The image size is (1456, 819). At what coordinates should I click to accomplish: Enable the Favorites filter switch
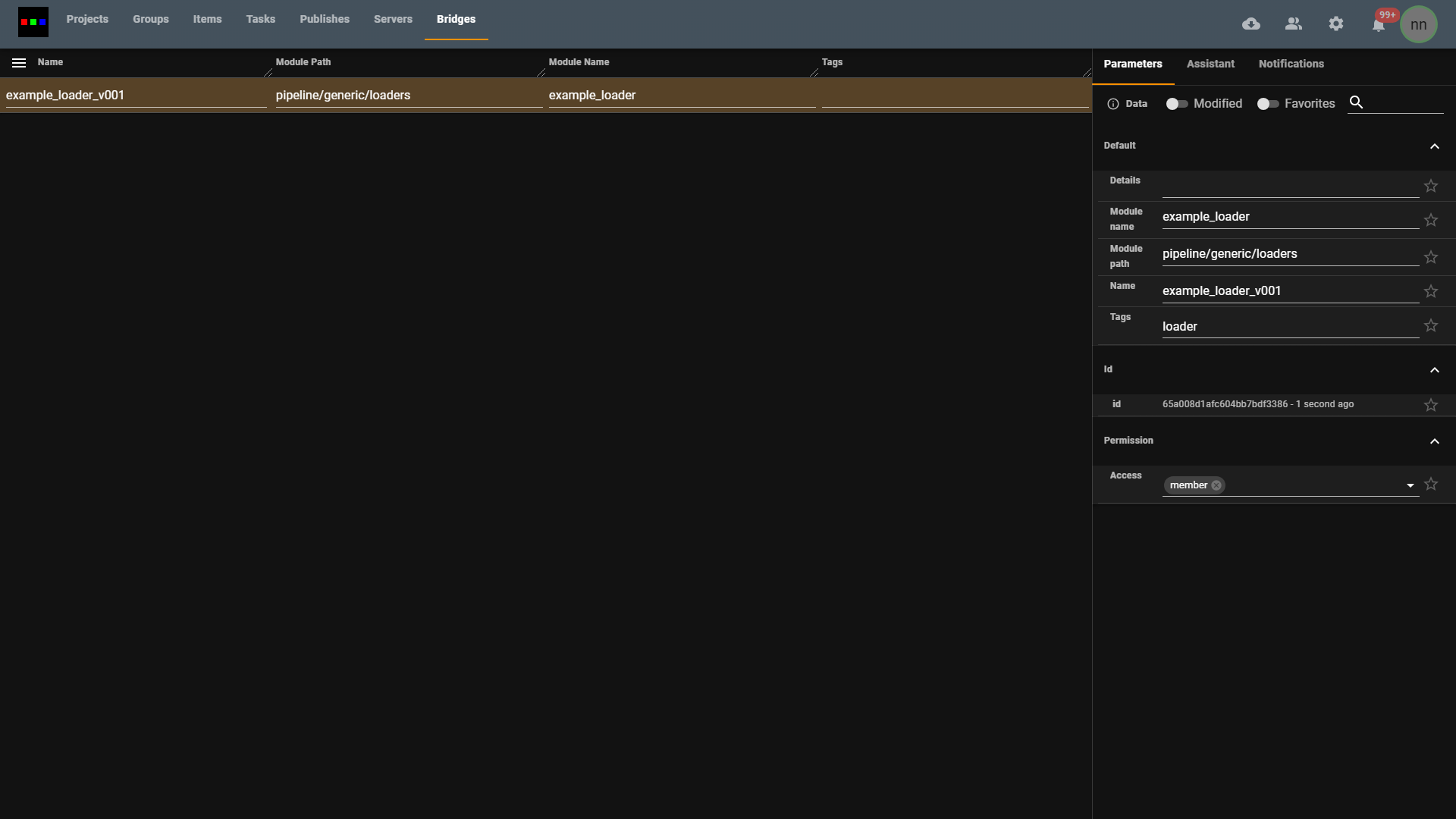tap(1268, 104)
